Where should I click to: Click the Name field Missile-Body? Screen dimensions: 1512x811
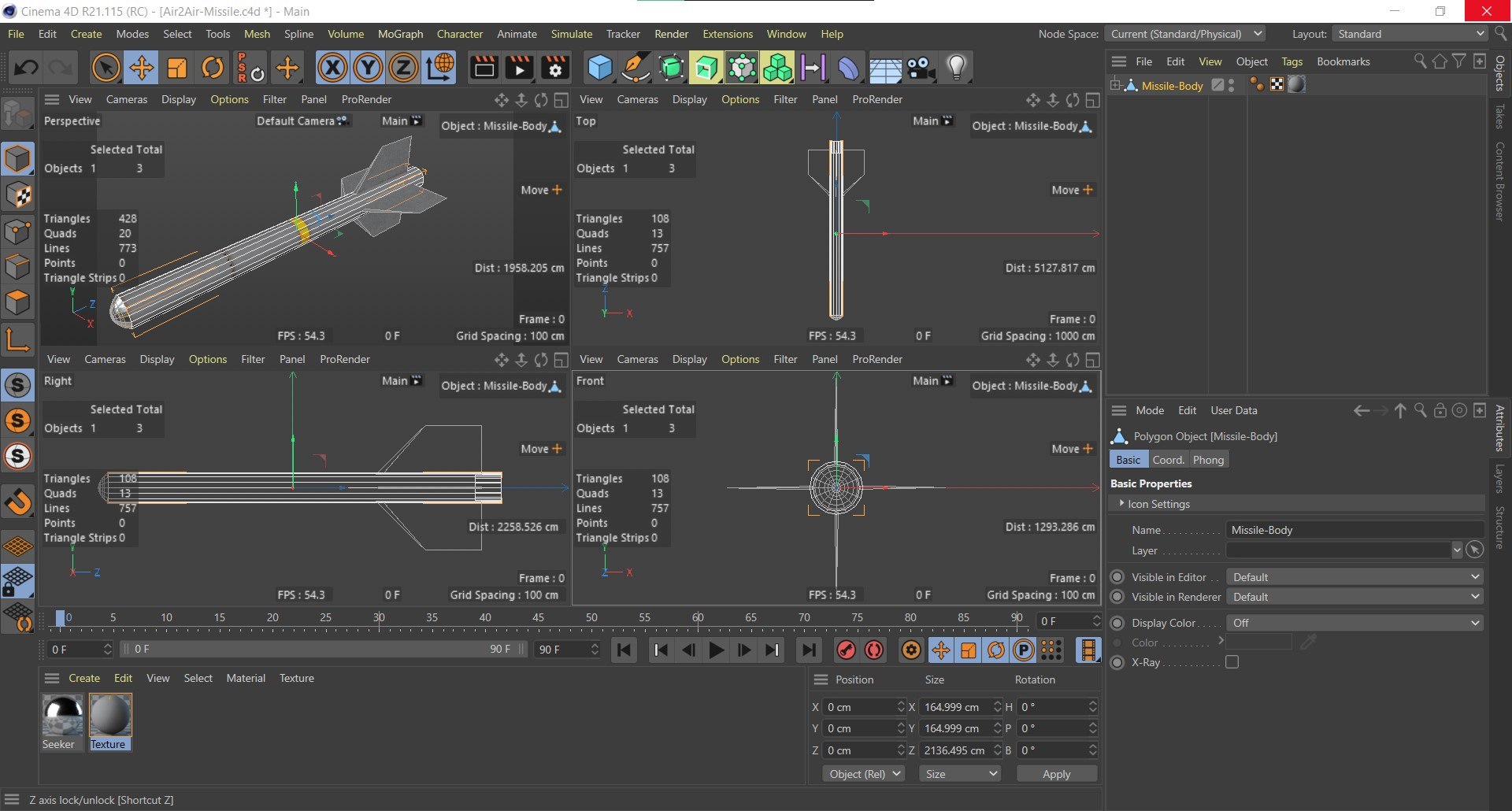(1354, 530)
